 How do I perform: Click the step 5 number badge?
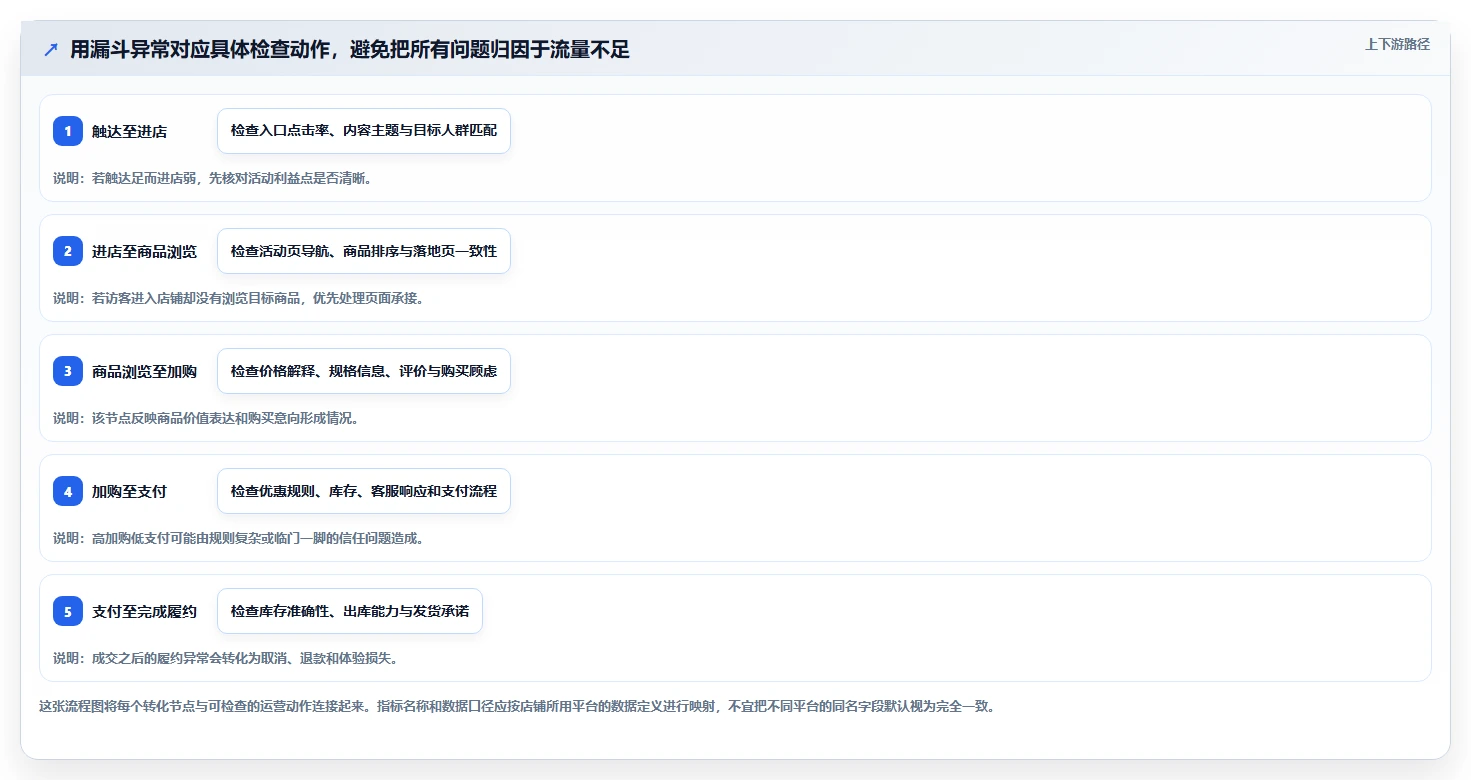[x=68, y=611]
